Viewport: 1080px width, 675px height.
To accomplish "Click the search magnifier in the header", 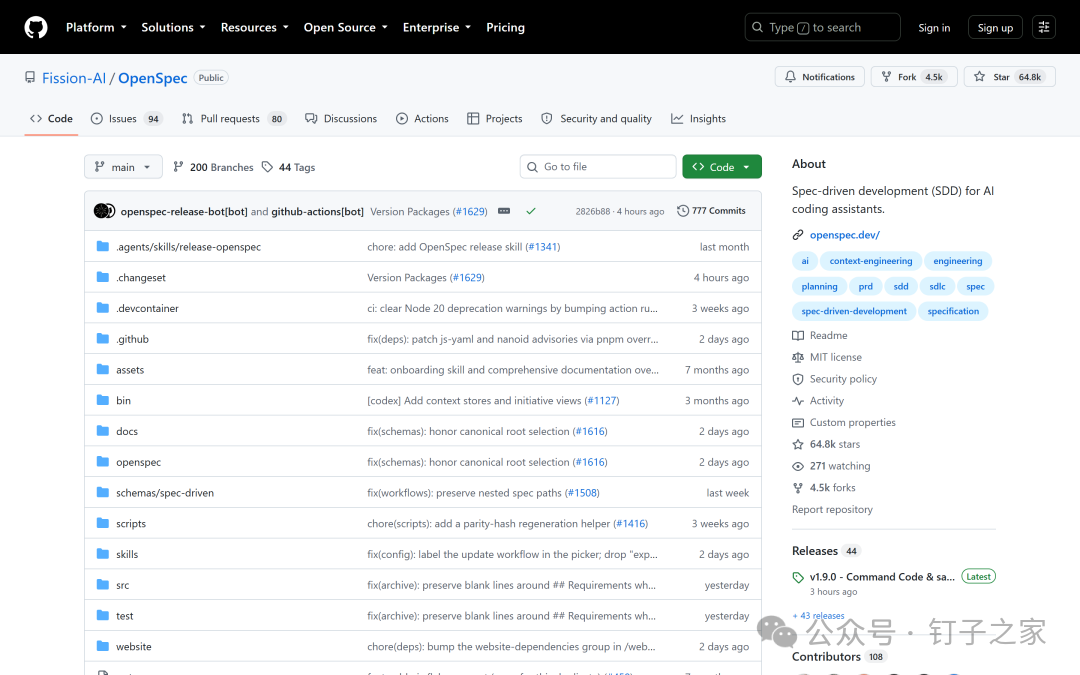I will 758,28.
